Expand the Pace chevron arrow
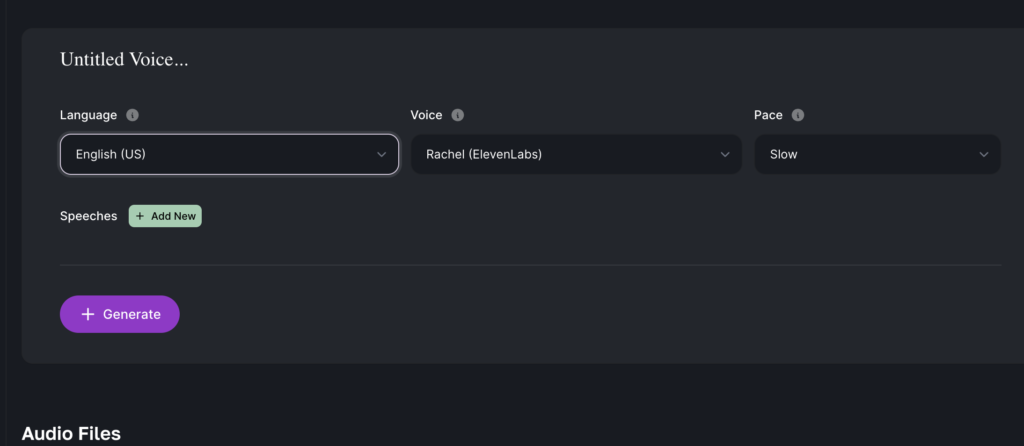 pyautogui.click(x=984, y=155)
